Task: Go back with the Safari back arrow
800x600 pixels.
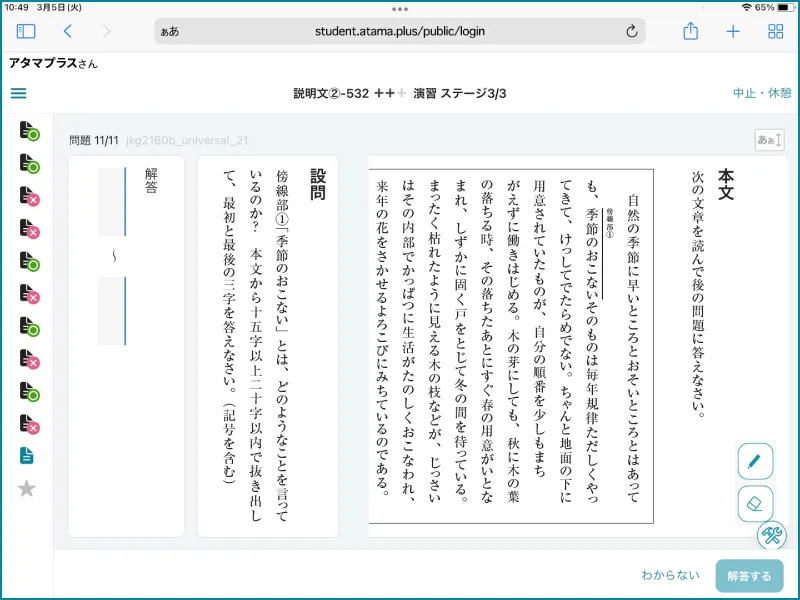Action: [67, 31]
